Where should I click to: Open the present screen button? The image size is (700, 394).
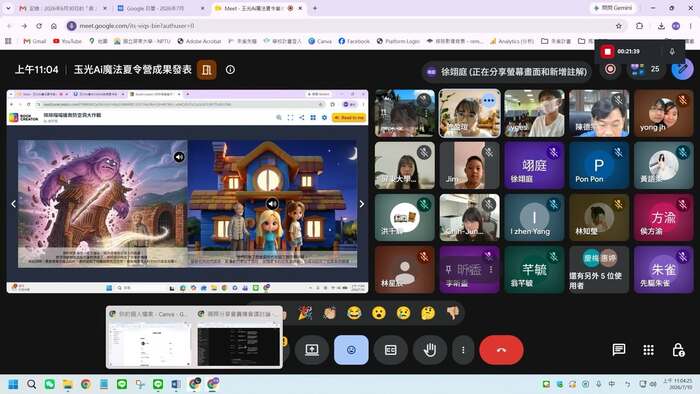(312, 350)
